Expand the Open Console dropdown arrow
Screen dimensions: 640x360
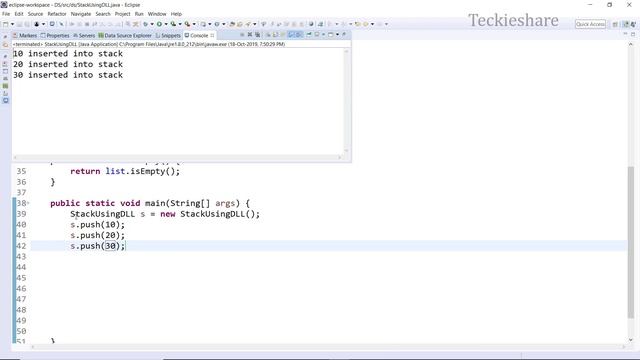(338, 35)
